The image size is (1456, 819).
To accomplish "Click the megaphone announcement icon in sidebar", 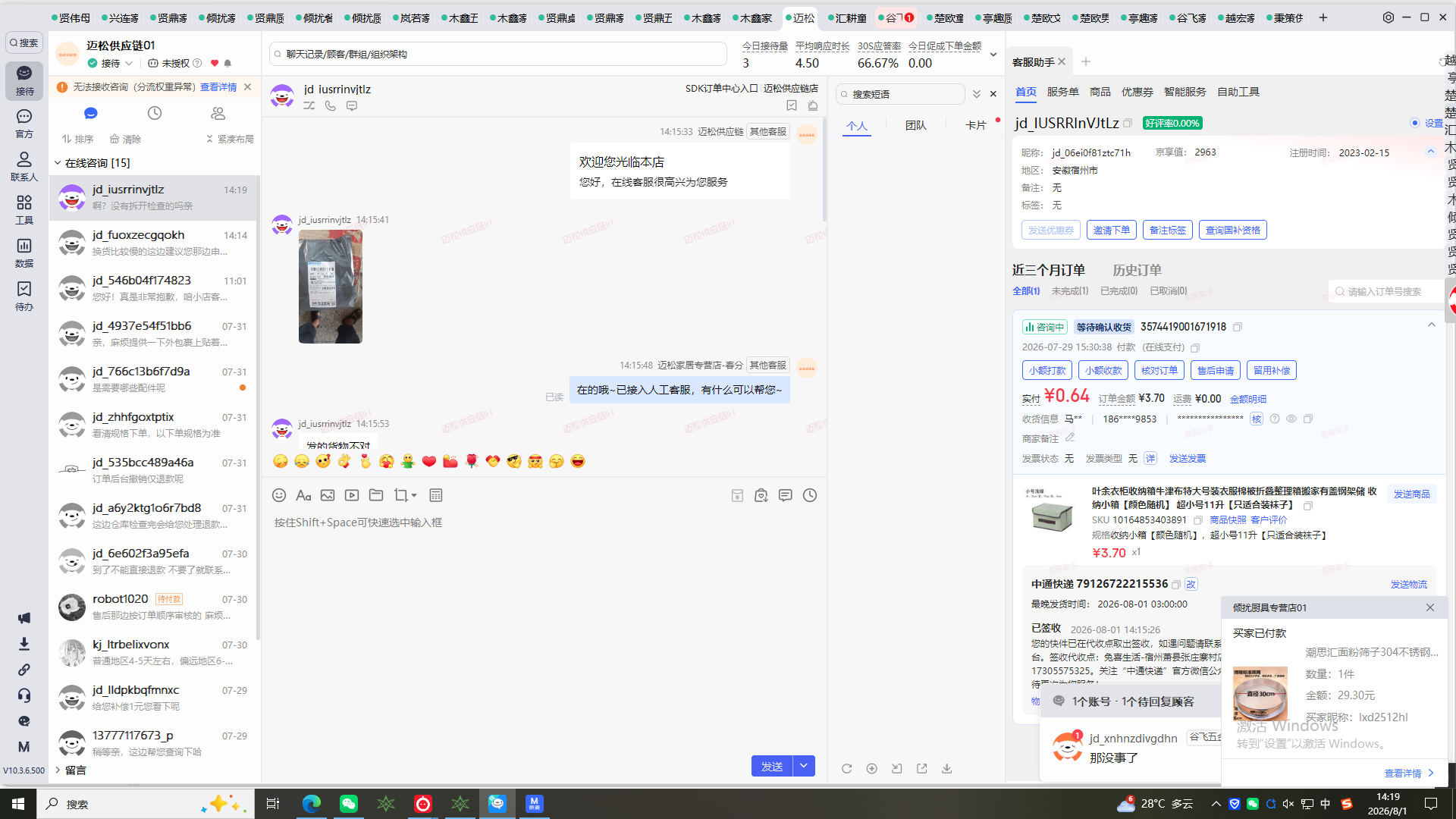I will (24, 618).
